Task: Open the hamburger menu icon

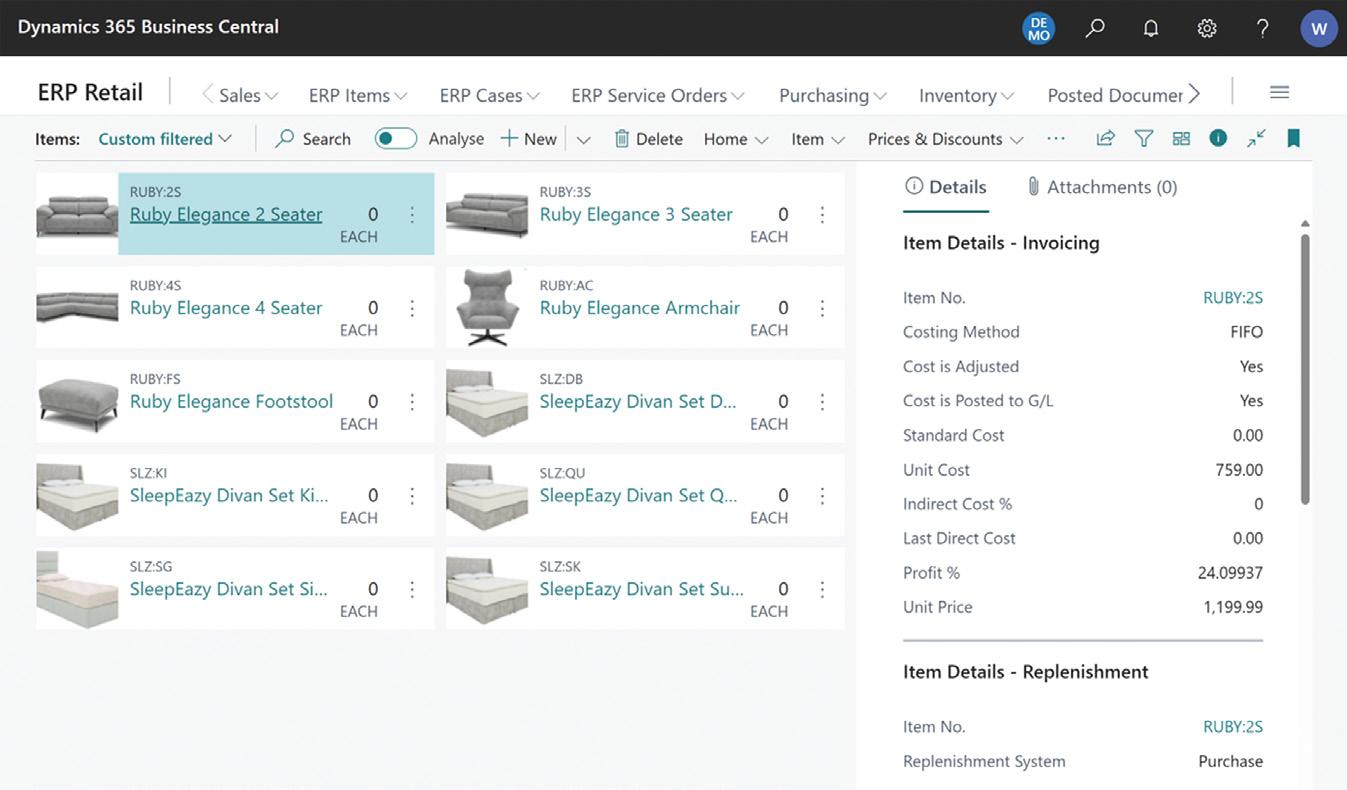Action: 1279,93
